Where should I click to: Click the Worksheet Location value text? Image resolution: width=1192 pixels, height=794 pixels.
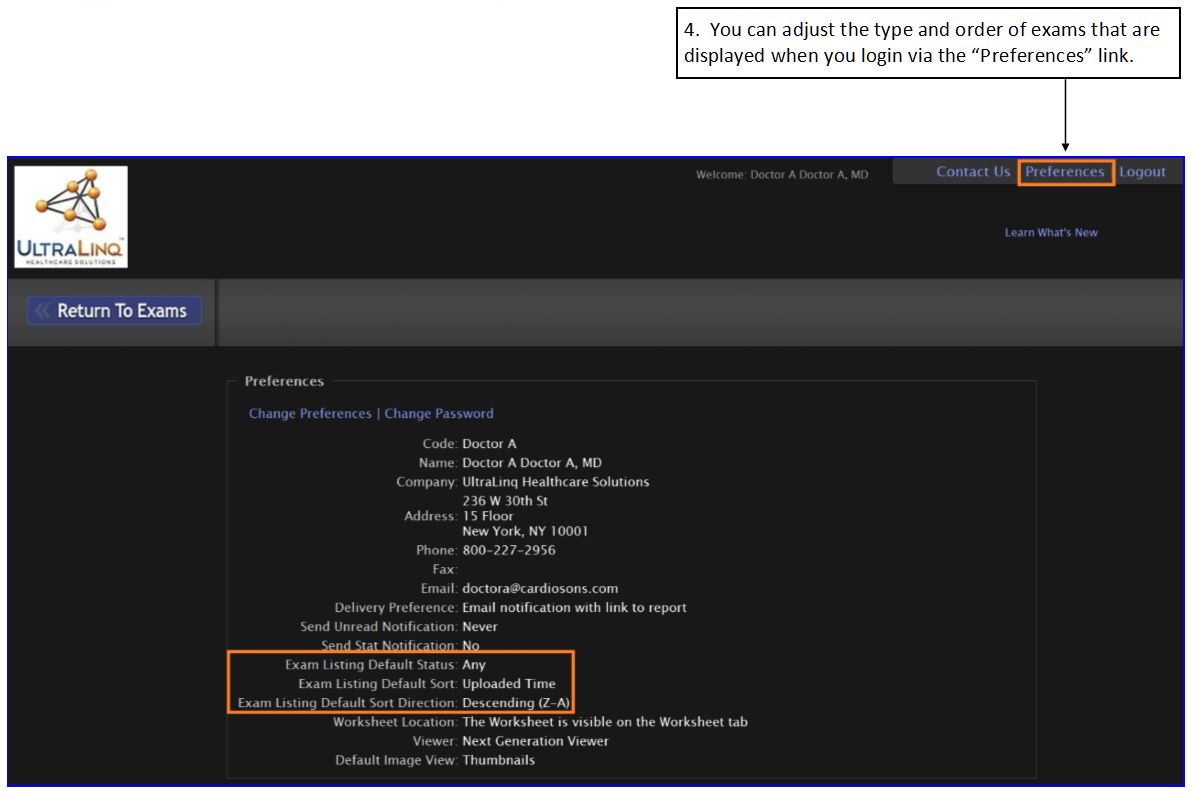[x=604, y=722]
